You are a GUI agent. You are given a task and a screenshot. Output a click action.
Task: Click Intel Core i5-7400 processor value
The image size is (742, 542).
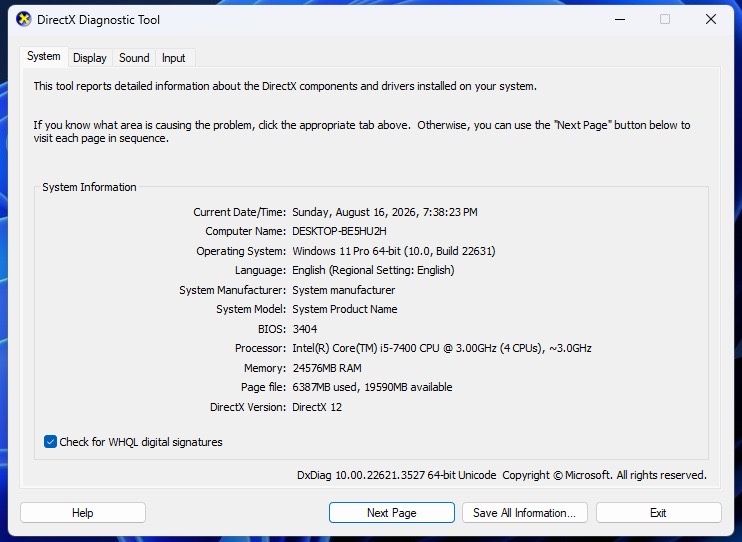[x=442, y=348]
